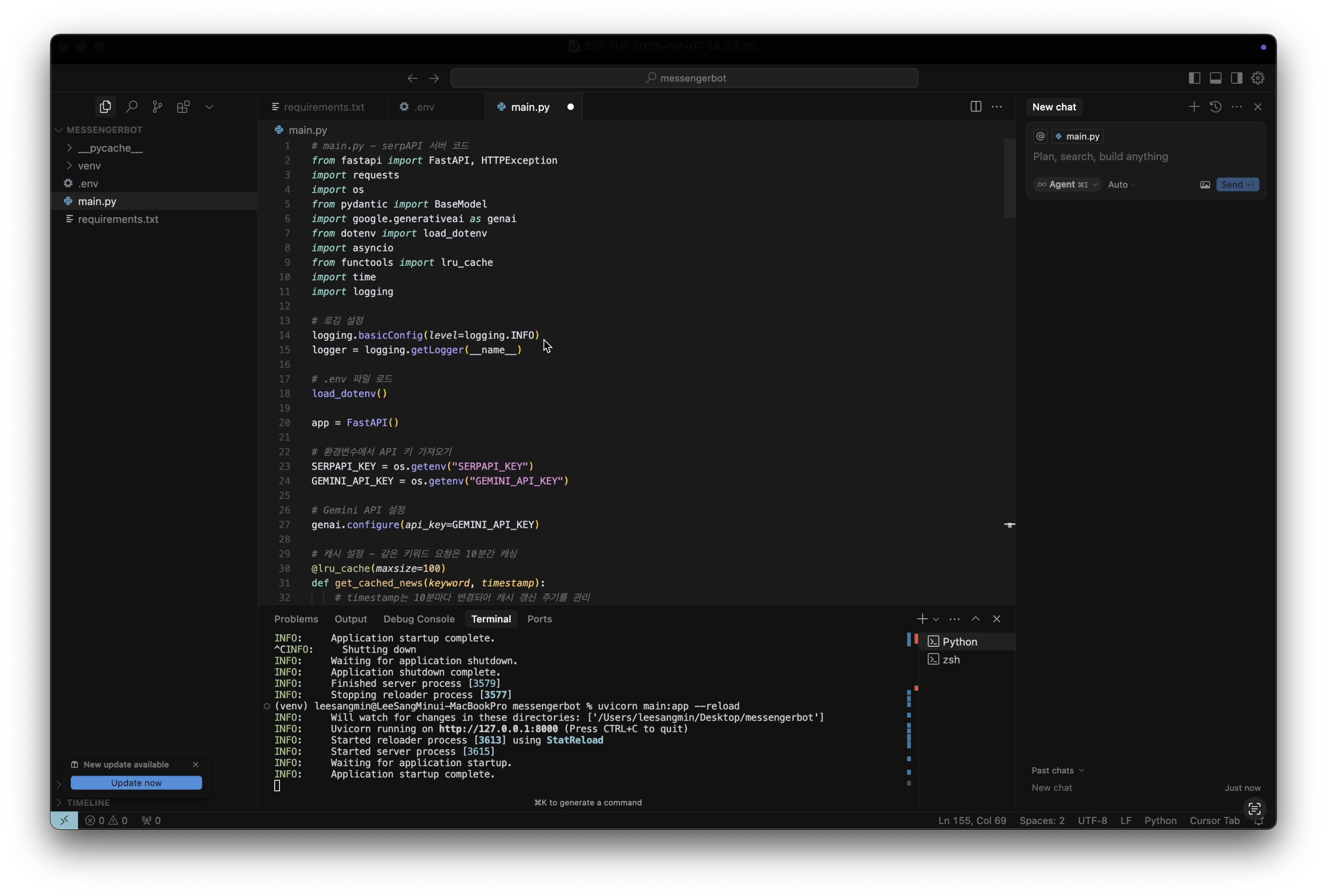Open the Explorer view icon
The image size is (1327, 896).
[x=105, y=107]
